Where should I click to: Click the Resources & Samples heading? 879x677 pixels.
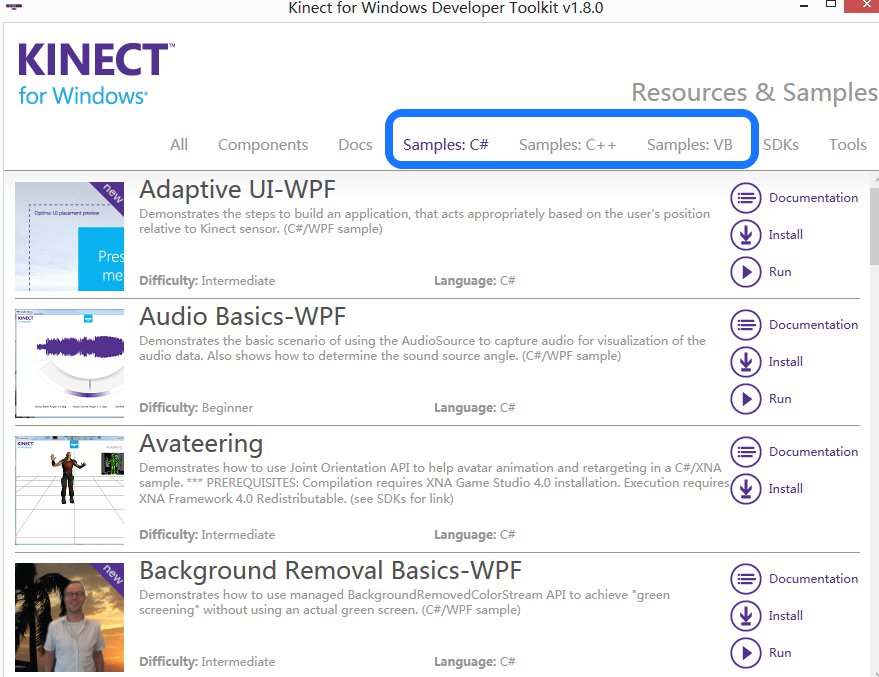pos(755,92)
